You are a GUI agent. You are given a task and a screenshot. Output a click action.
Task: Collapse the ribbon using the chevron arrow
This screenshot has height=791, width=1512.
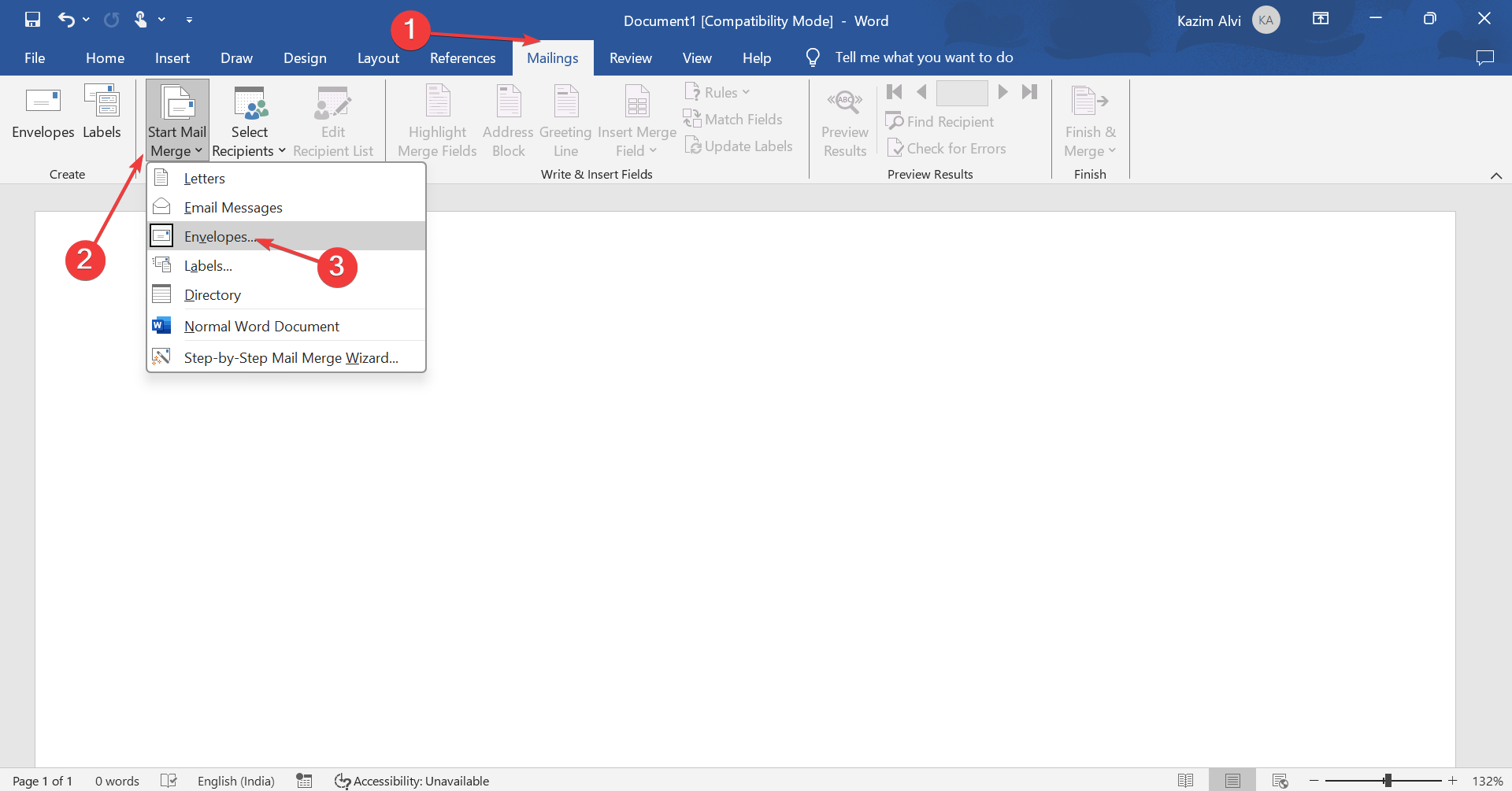click(x=1496, y=176)
